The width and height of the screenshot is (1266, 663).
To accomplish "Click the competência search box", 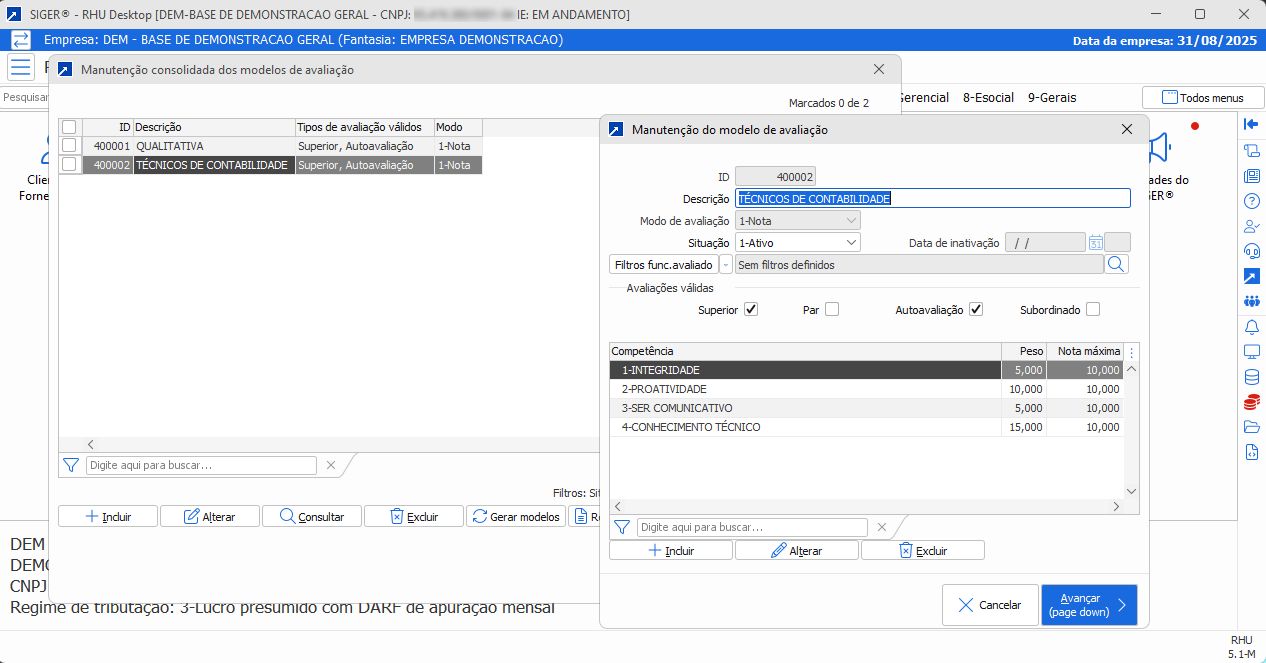I will point(752,527).
